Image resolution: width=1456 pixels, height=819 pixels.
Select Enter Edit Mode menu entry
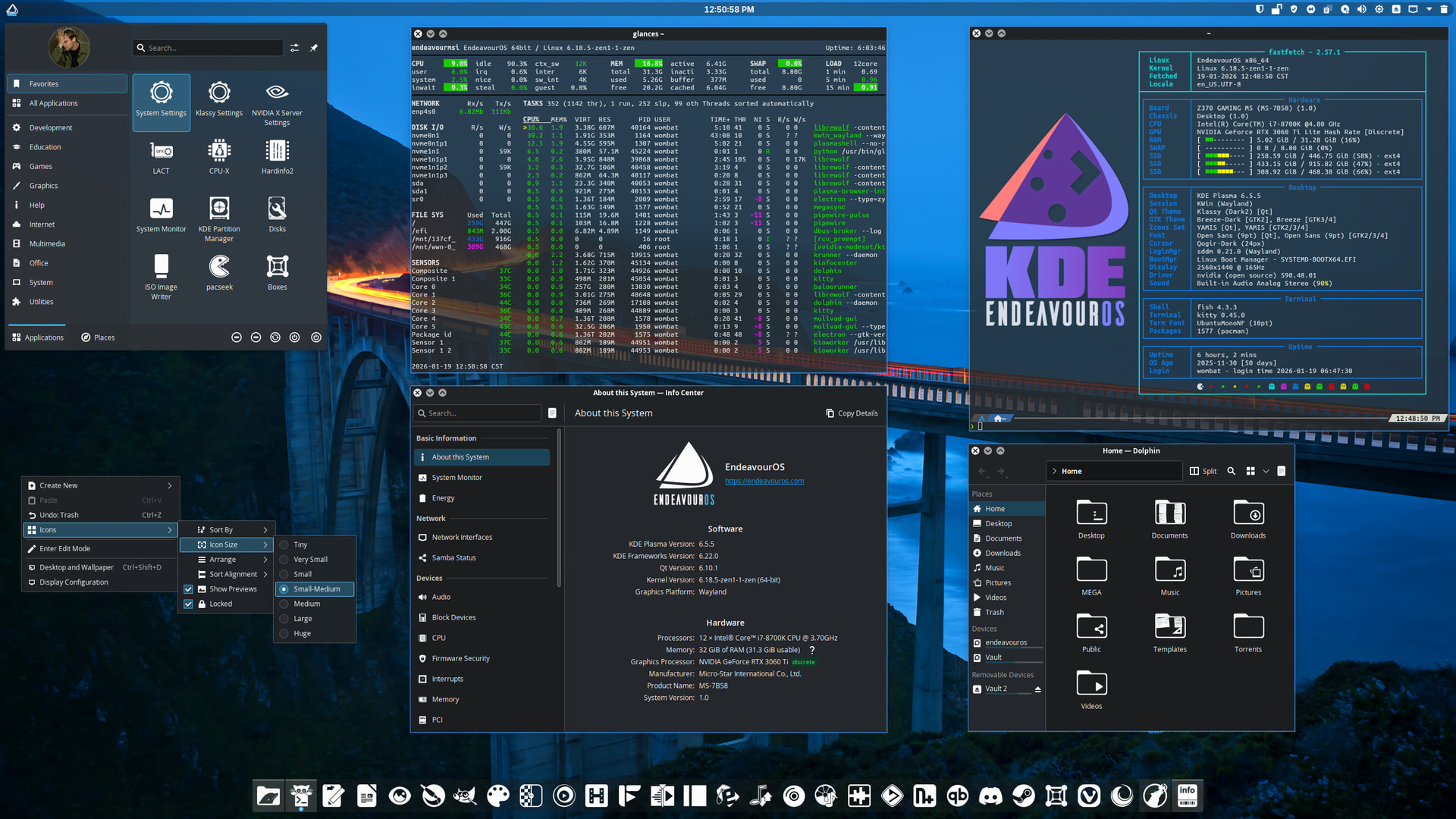(x=64, y=548)
